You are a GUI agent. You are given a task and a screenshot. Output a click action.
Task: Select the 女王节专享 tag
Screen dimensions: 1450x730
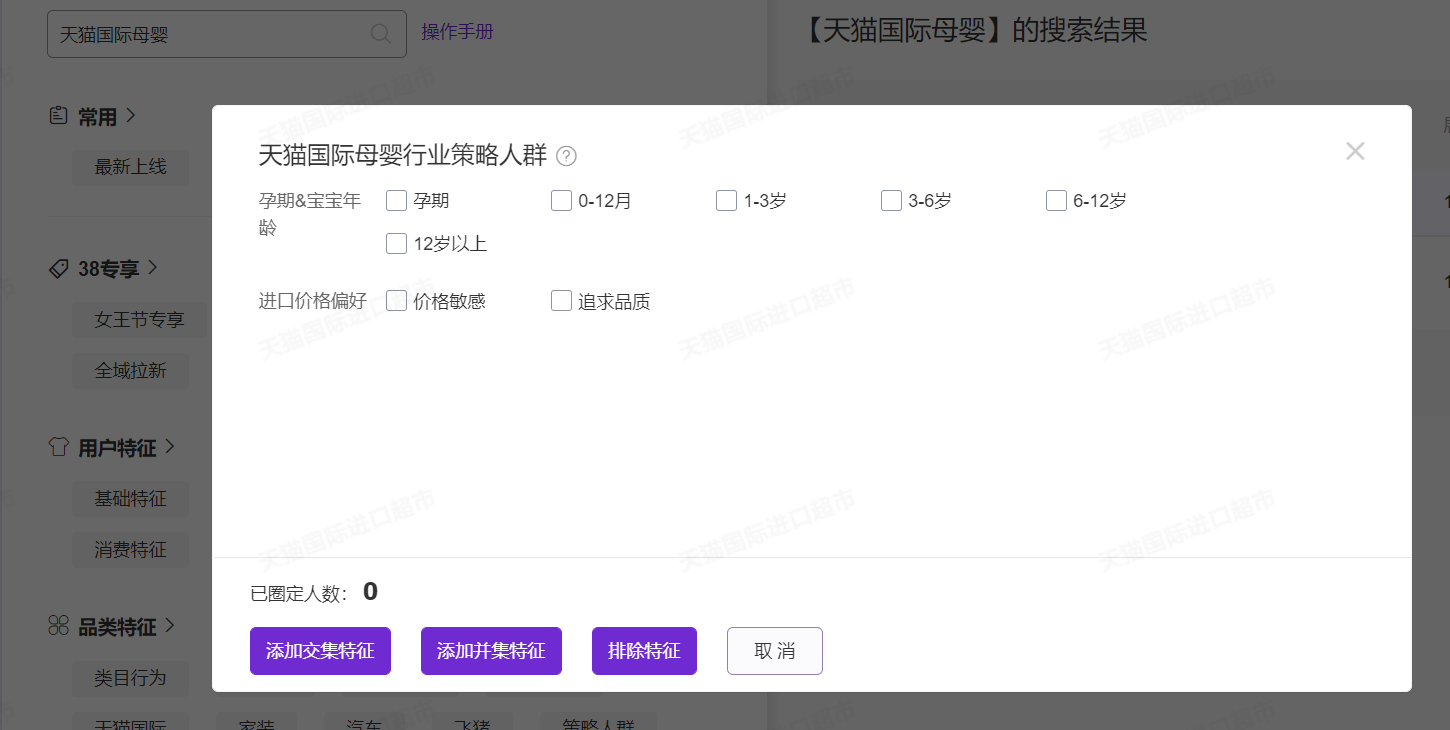139,320
